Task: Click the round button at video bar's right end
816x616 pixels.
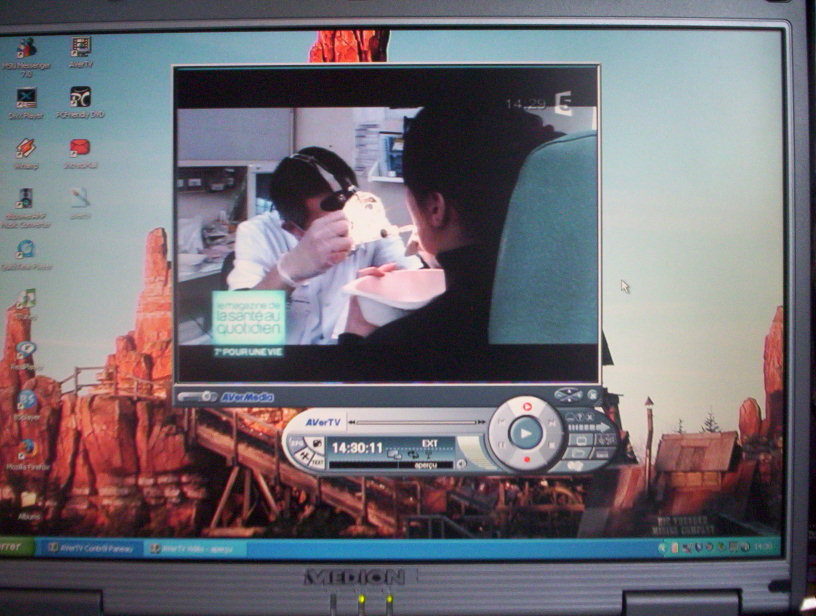Action: click(592, 395)
